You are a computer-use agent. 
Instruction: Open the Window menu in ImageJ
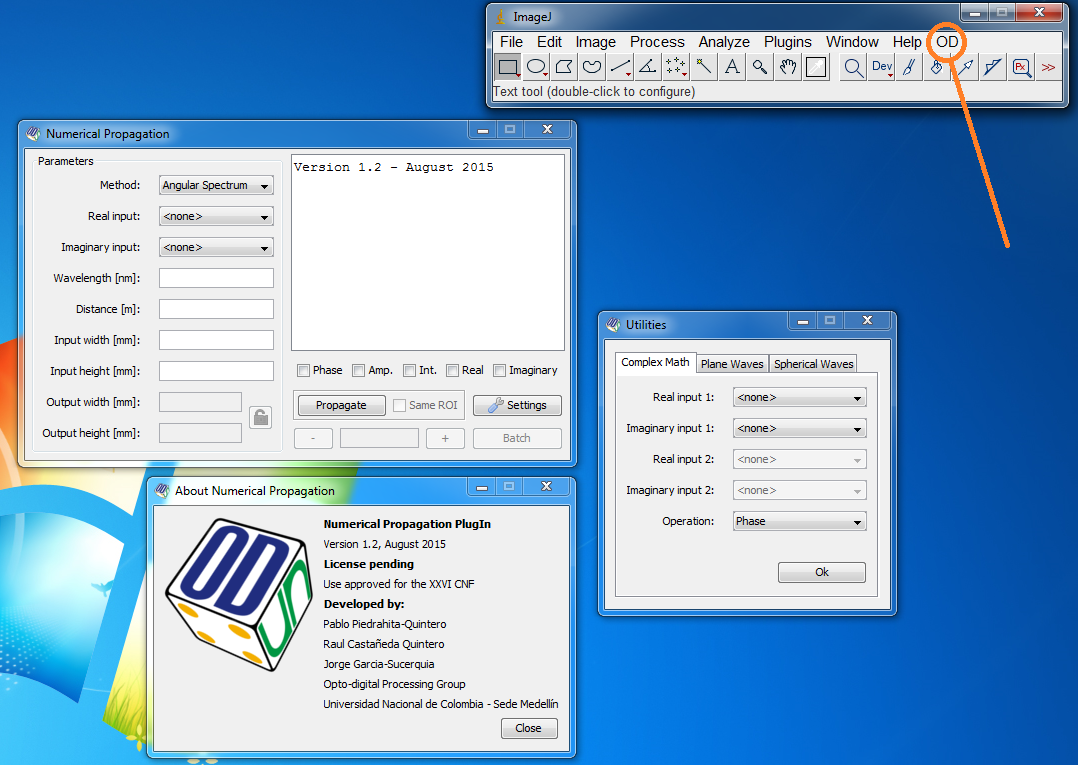tap(852, 42)
